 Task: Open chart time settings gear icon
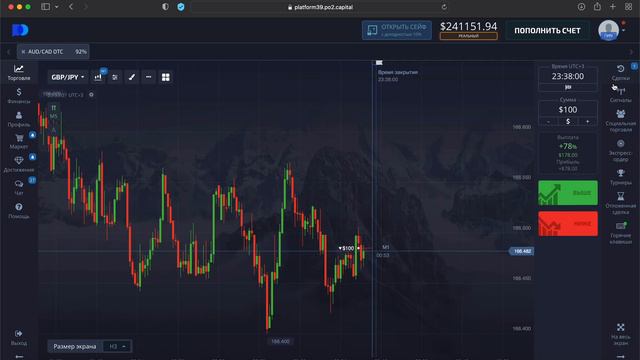pyautogui.click(x=91, y=95)
